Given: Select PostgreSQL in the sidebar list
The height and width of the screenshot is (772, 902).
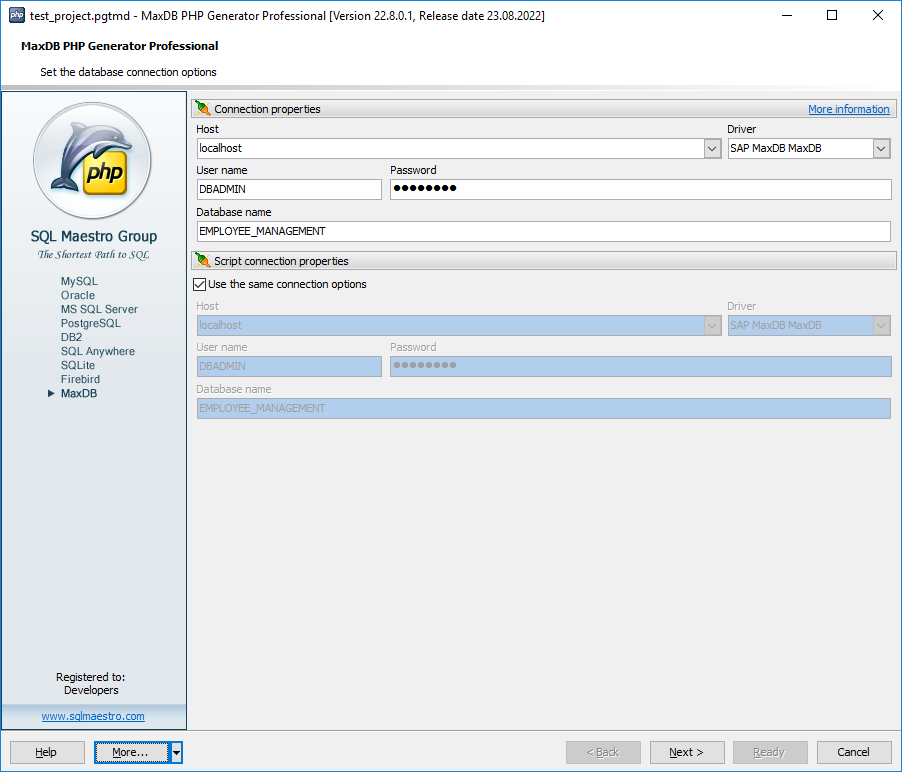Looking at the screenshot, I should [x=90, y=324].
